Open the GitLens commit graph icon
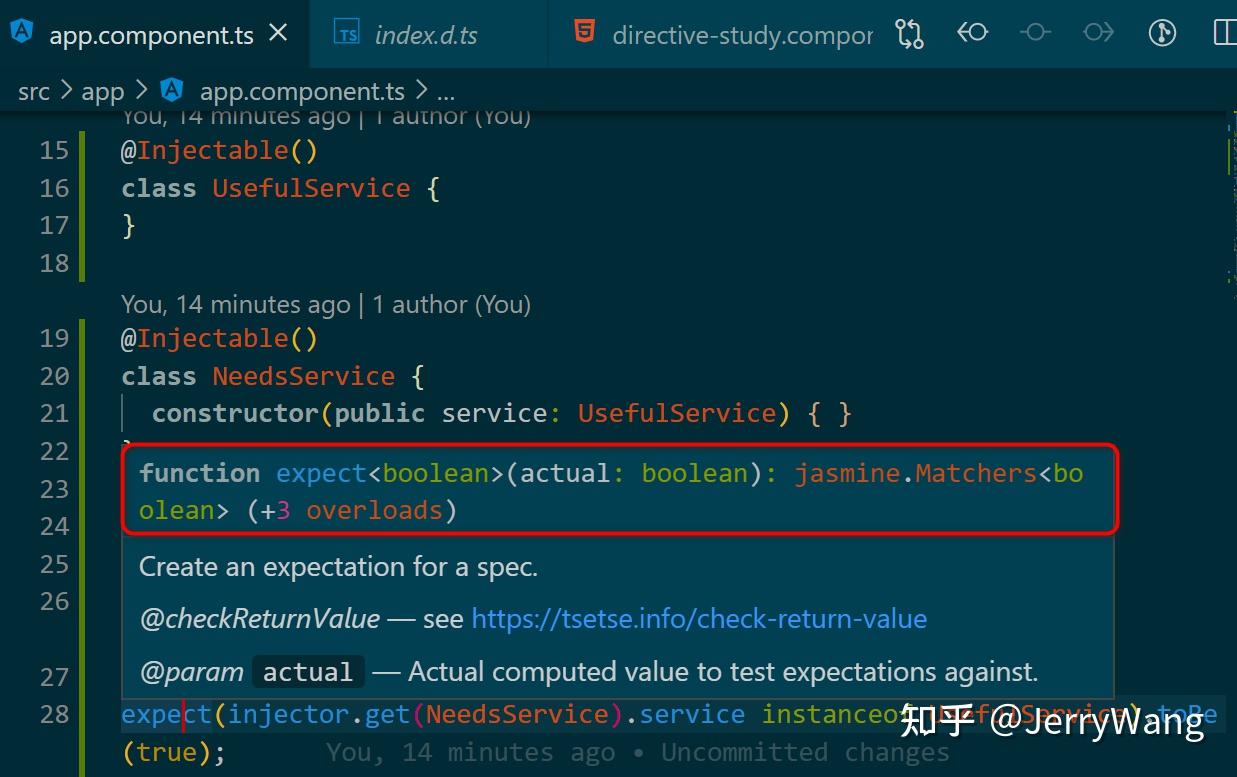The image size is (1237, 777). coord(1161,33)
